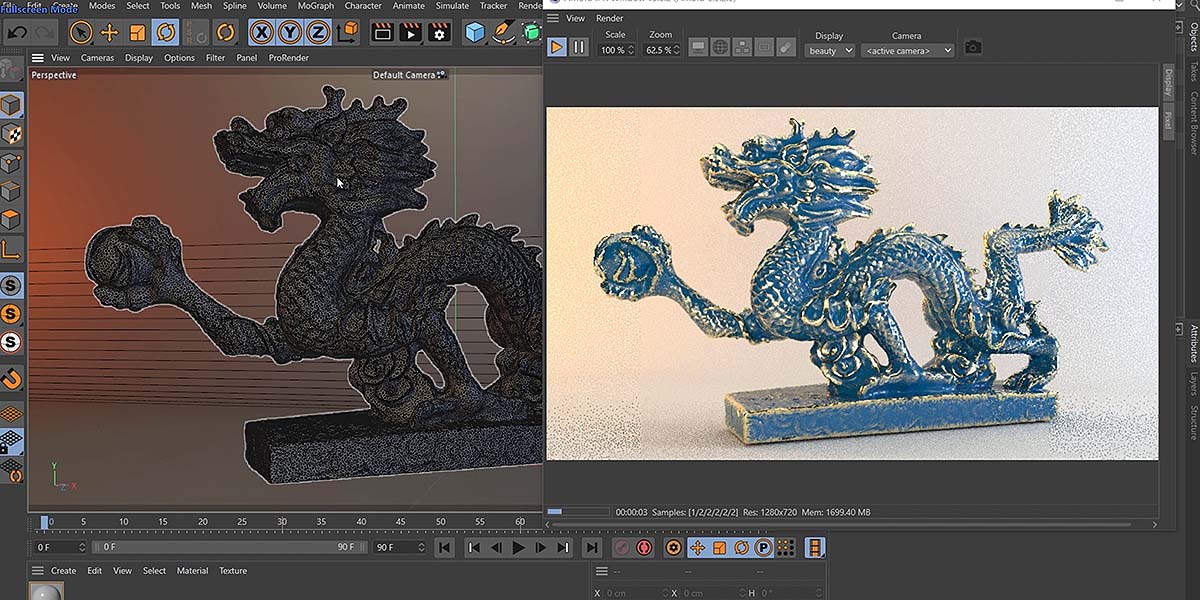Click Render to Picture Viewer icon
This screenshot has height=600, width=1200.
(x=410, y=32)
